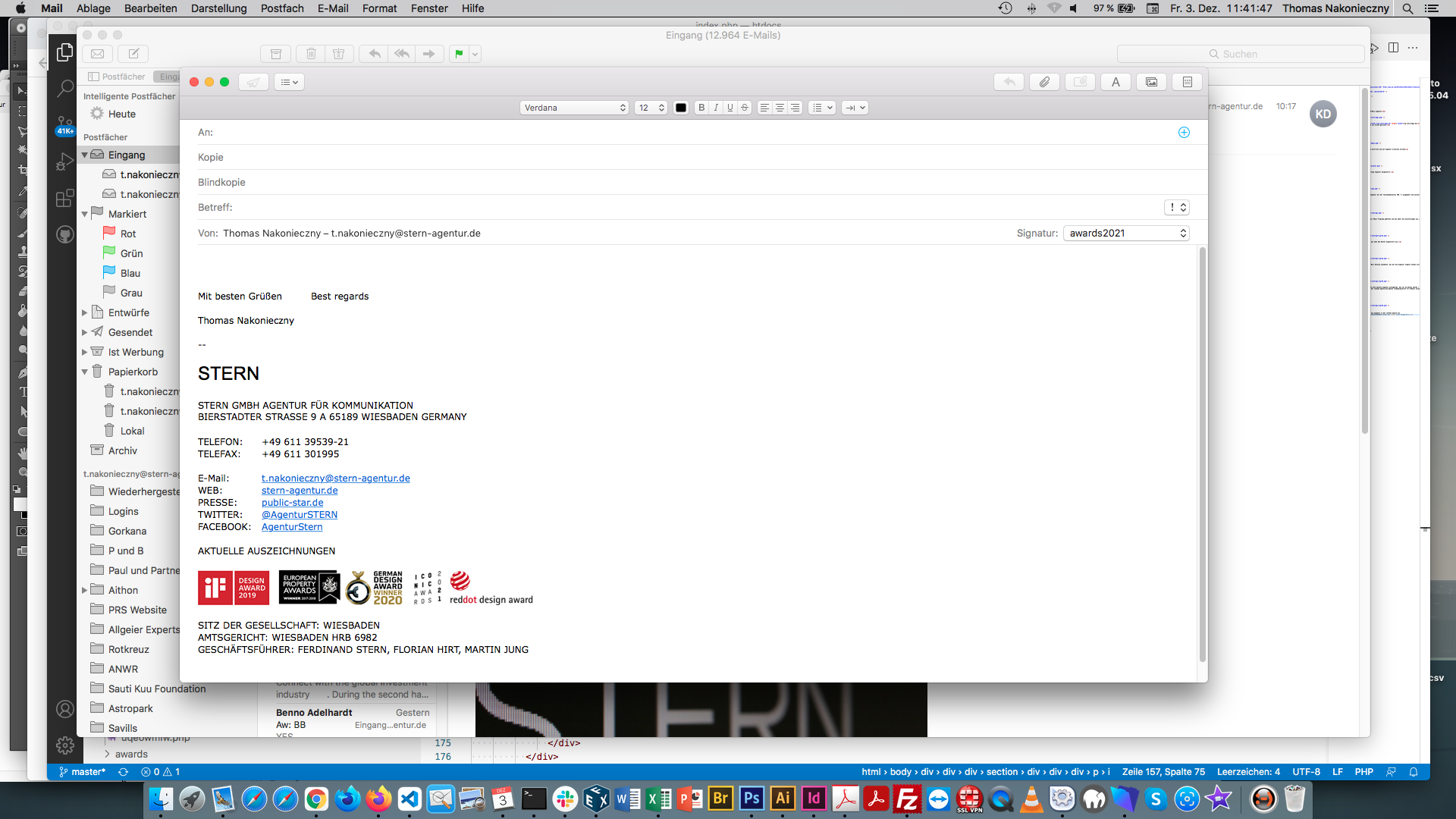Click the trash delete icon in the Mail toolbar
1456x819 pixels.
(x=311, y=54)
